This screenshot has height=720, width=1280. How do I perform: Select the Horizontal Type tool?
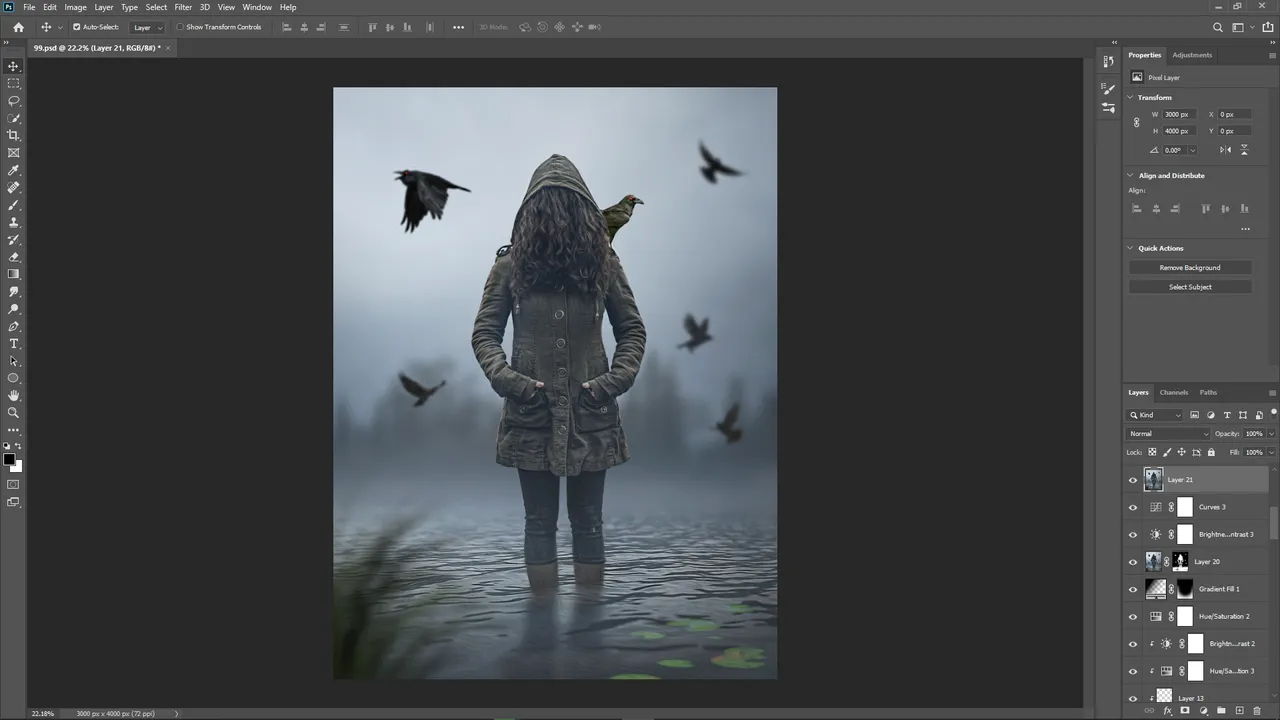click(13, 343)
